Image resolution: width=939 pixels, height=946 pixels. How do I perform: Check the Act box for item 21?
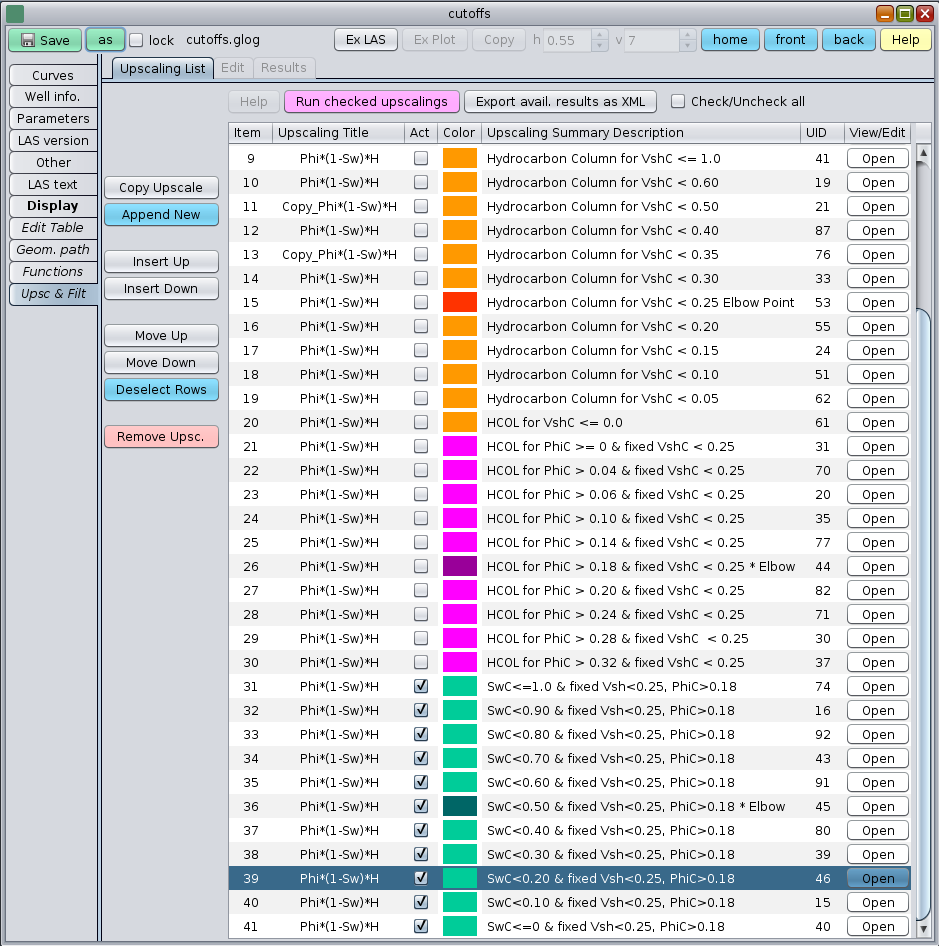421,446
